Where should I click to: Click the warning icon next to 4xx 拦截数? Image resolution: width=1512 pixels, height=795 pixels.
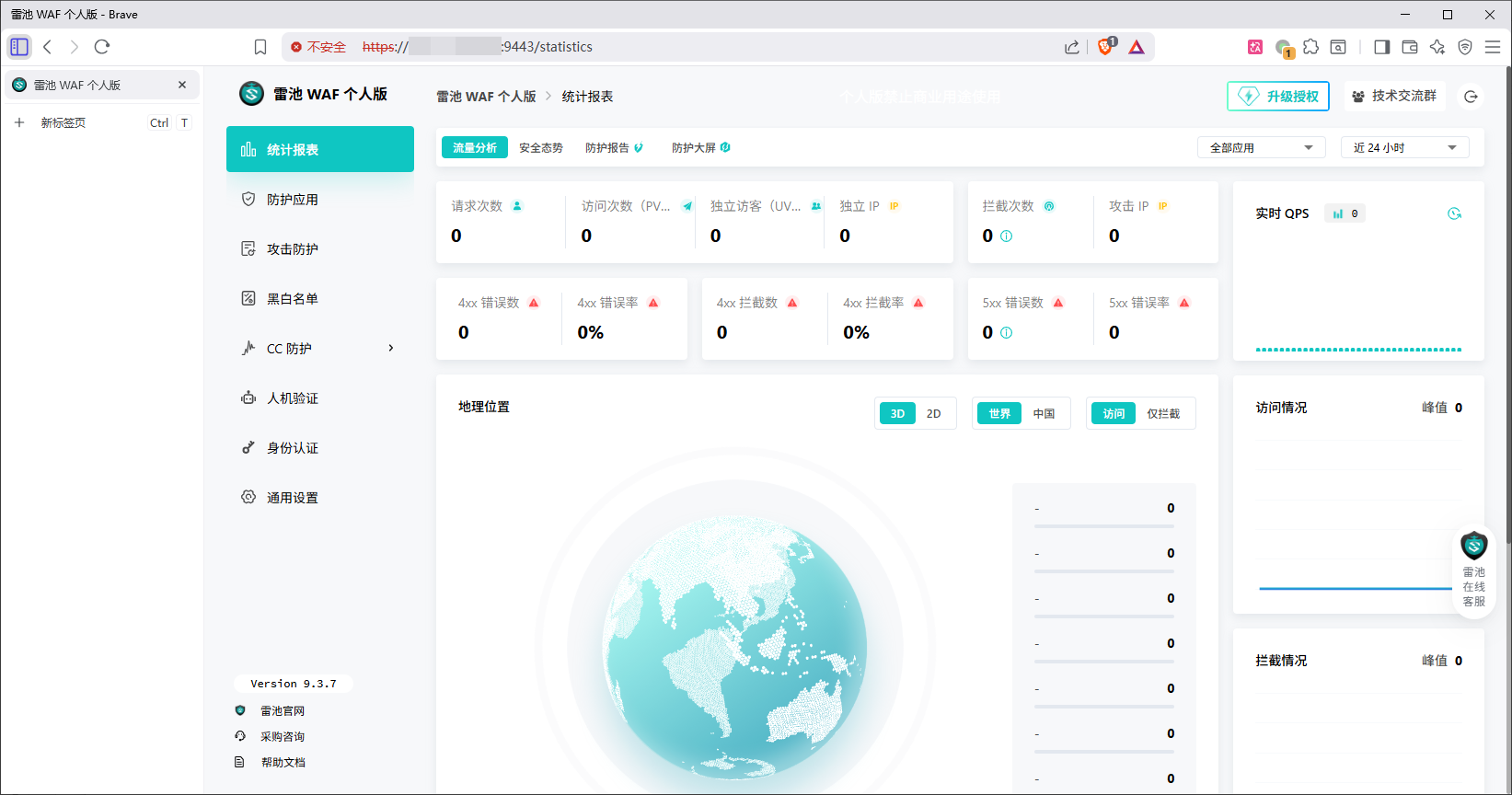[792, 303]
